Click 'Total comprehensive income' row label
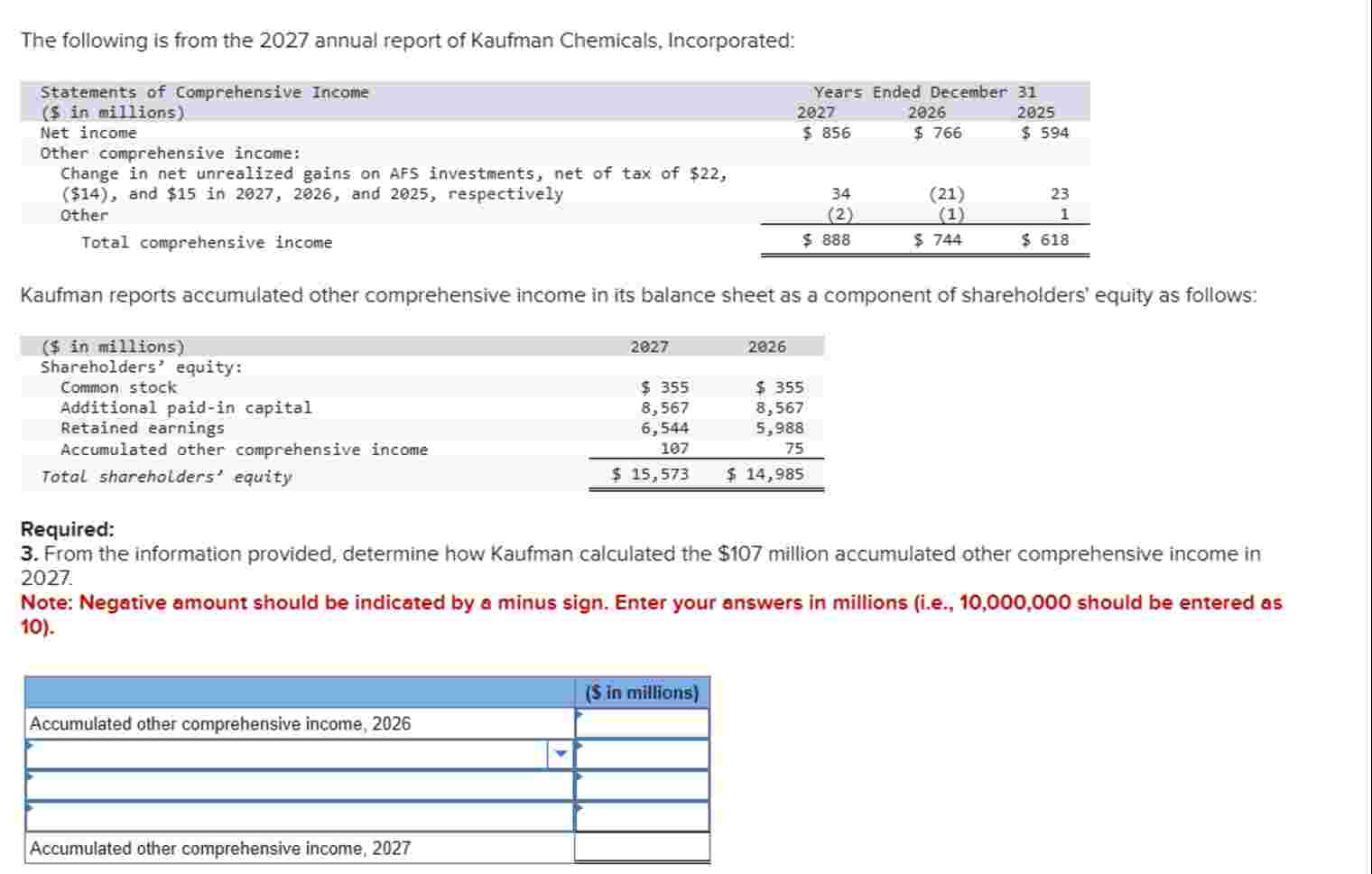The width and height of the screenshot is (1372, 874). click(x=207, y=243)
